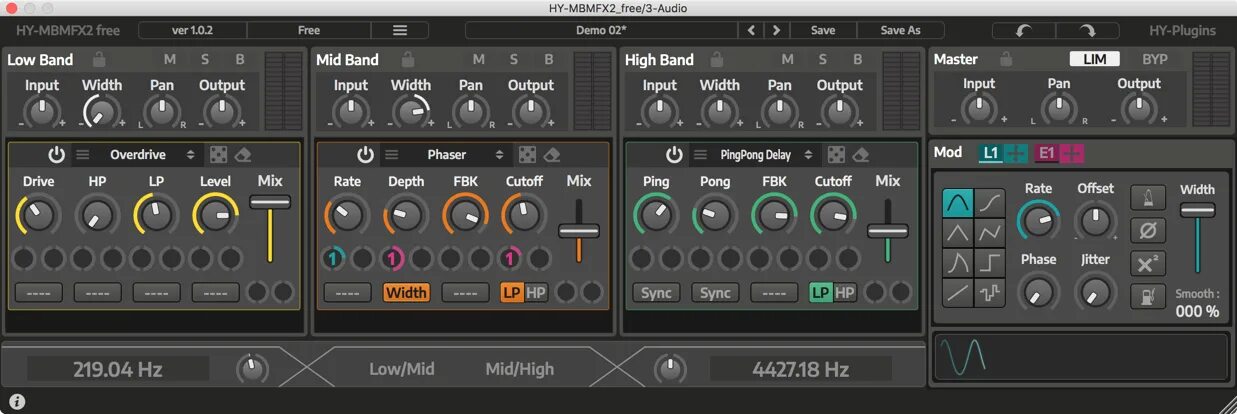Click the Mod Width slider handle
The height and width of the screenshot is (414, 1237).
tap(1197, 210)
